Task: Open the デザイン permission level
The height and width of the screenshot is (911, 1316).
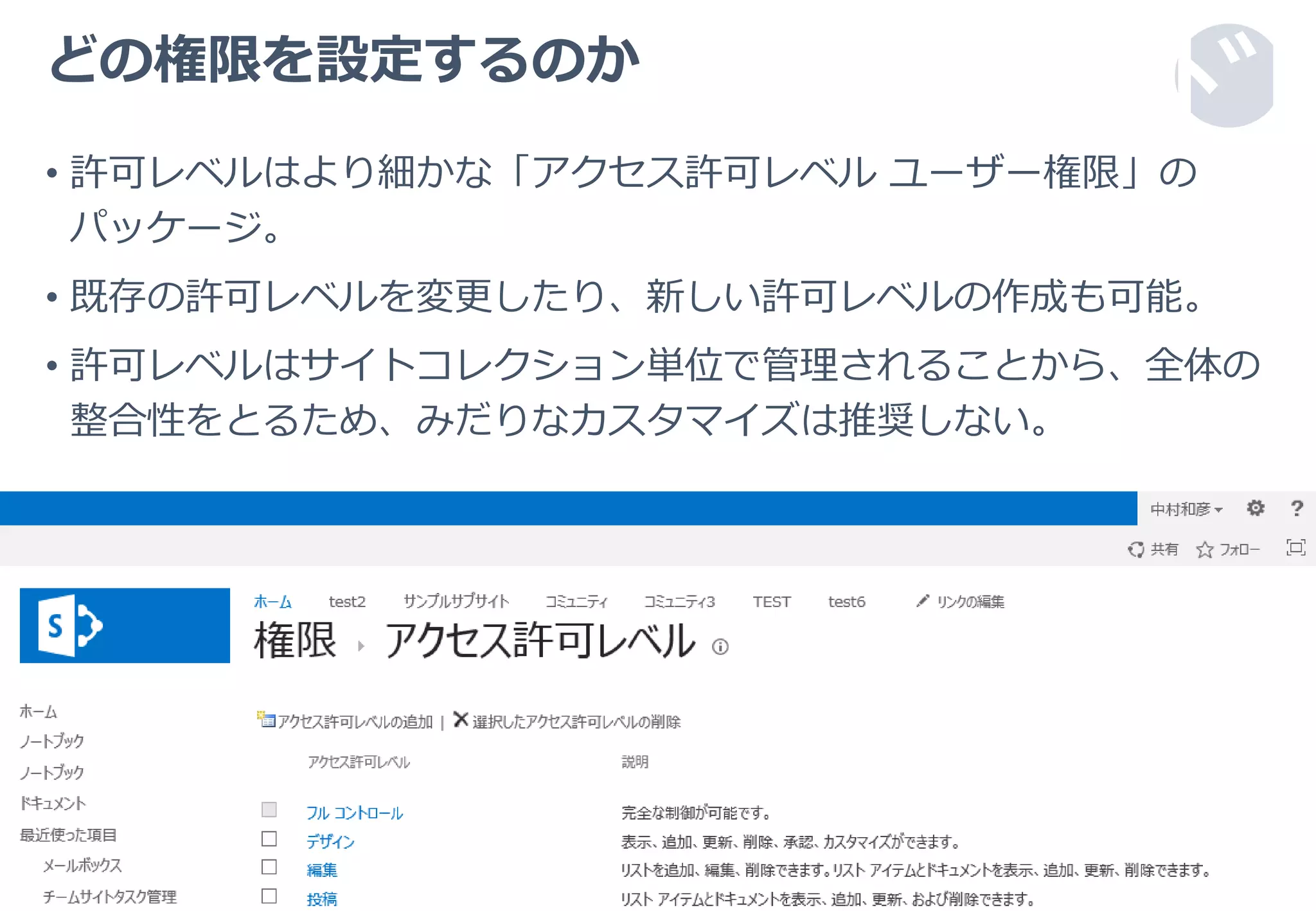Action: pyautogui.click(x=330, y=842)
